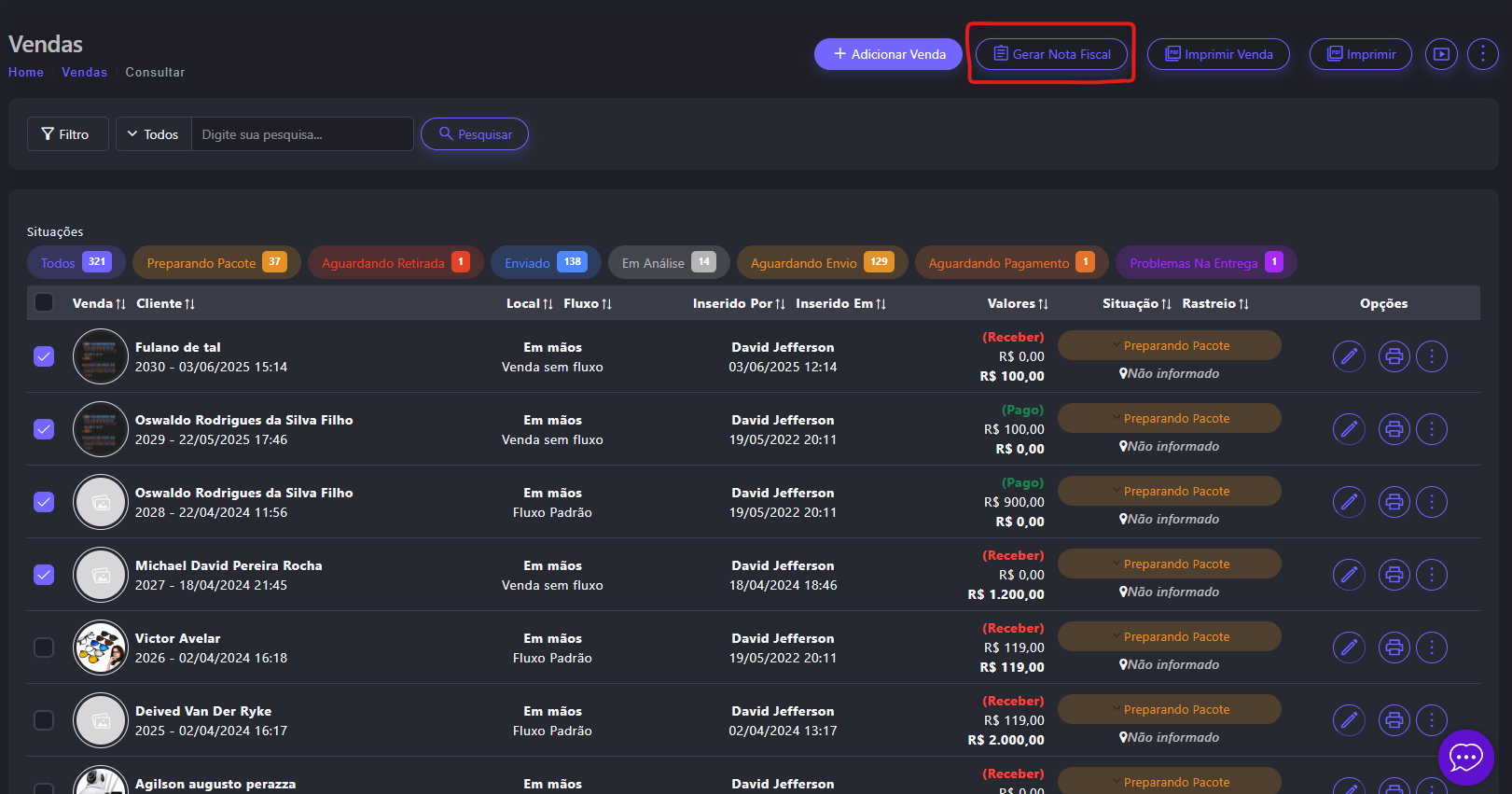This screenshot has height=794, width=1512.
Task: Open the header three-dot options menu
Action: 1482,54
